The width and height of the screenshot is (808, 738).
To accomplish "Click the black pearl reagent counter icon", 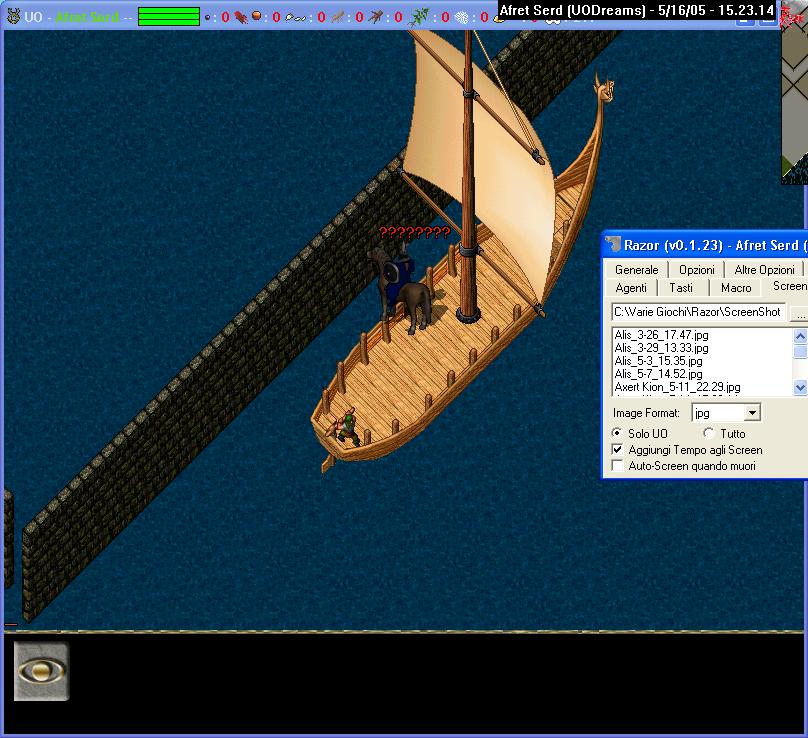I will click(207, 17).
